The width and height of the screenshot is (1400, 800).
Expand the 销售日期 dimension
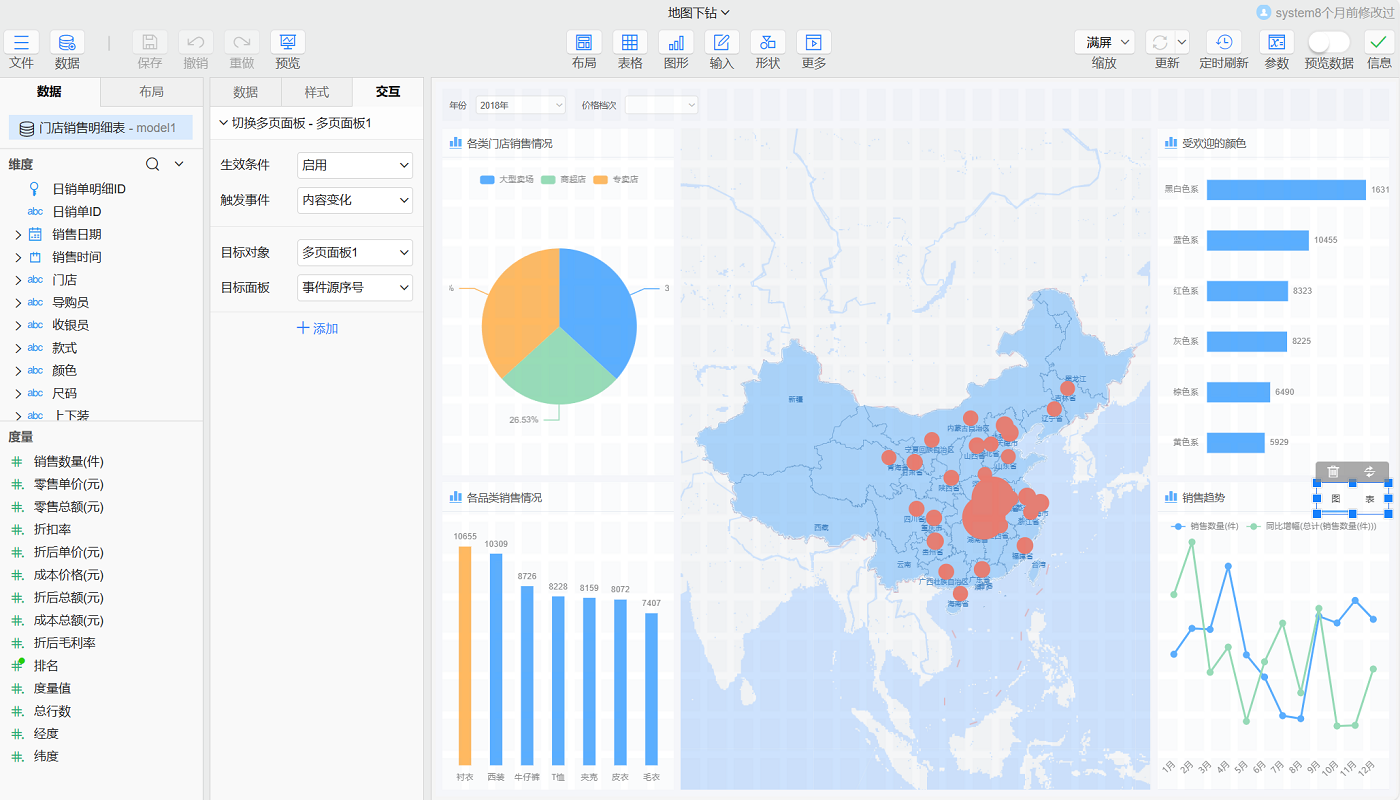pyautogui.click(x=18, y=235)
